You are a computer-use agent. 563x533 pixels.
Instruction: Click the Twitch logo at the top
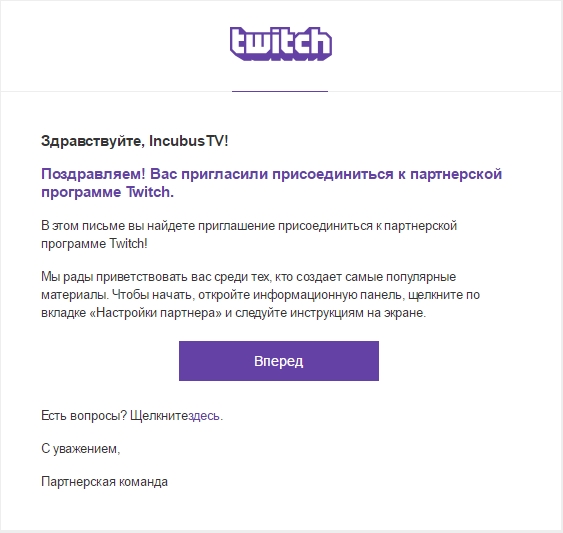click(x=280, y=43)
